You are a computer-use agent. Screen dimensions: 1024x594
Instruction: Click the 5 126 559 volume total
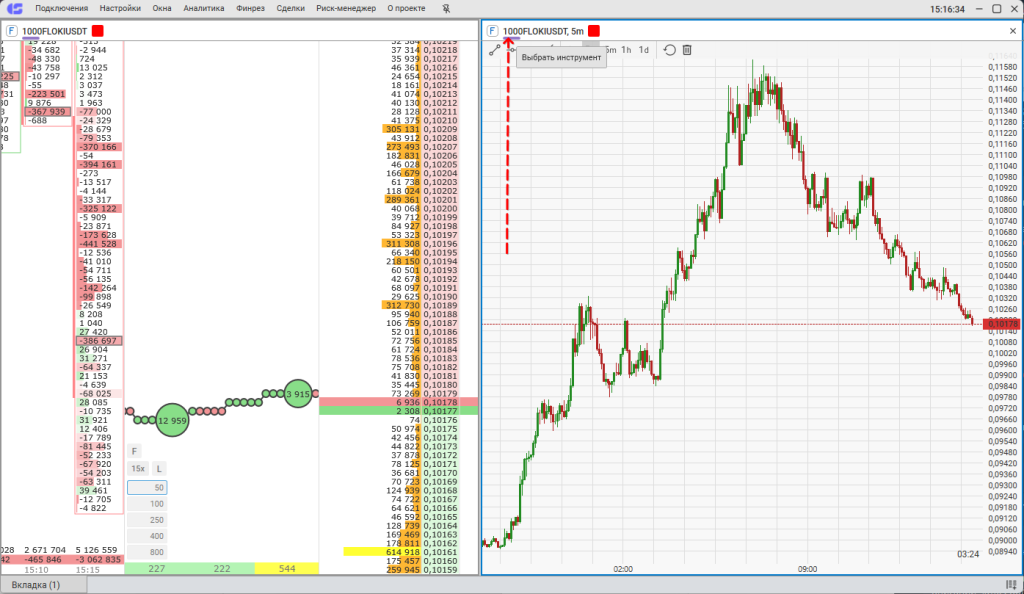click(x=97, y=550)
